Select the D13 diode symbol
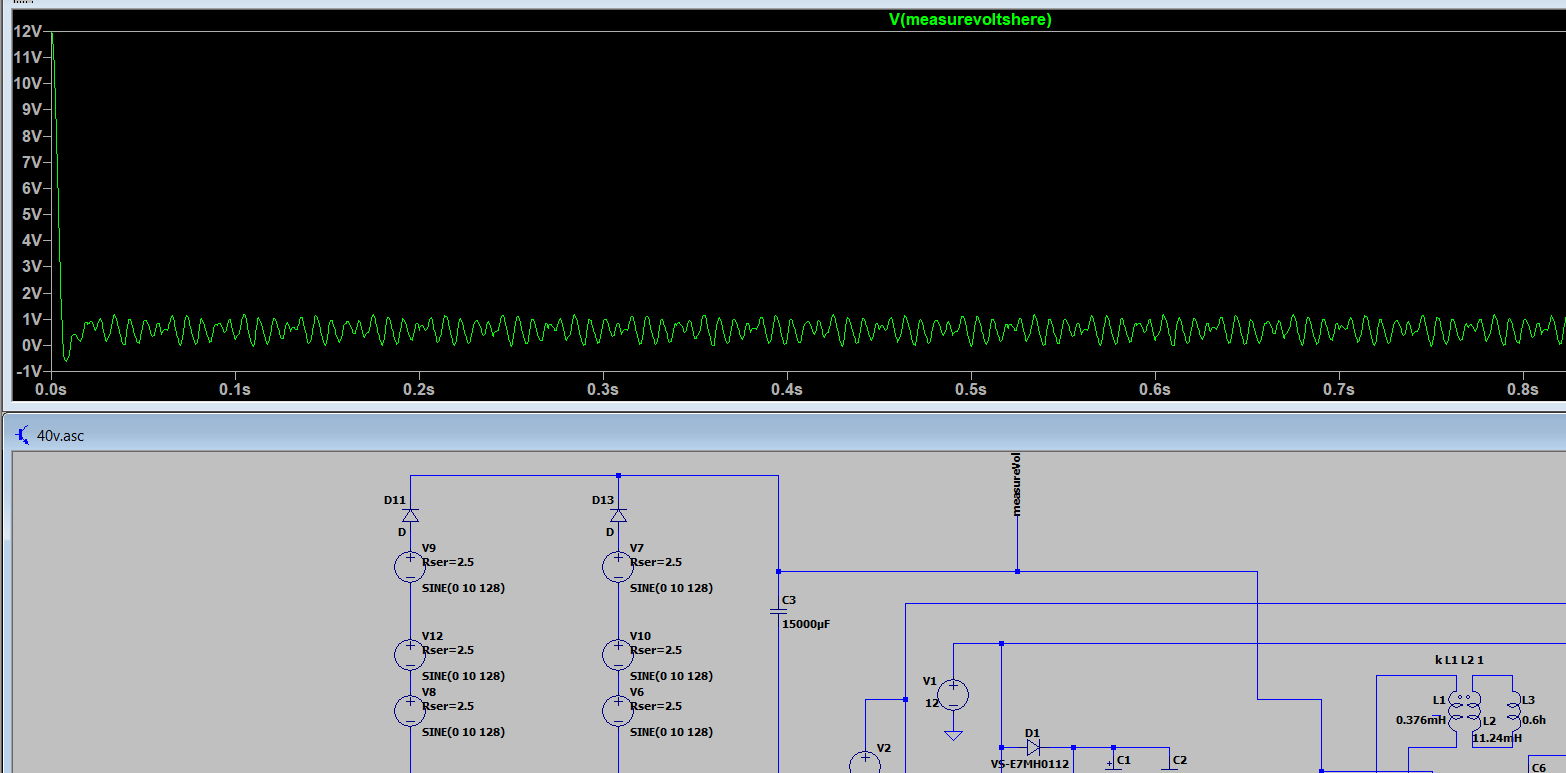The height and width of the screenshot is (773, 1566). click(x=618, y=515)
